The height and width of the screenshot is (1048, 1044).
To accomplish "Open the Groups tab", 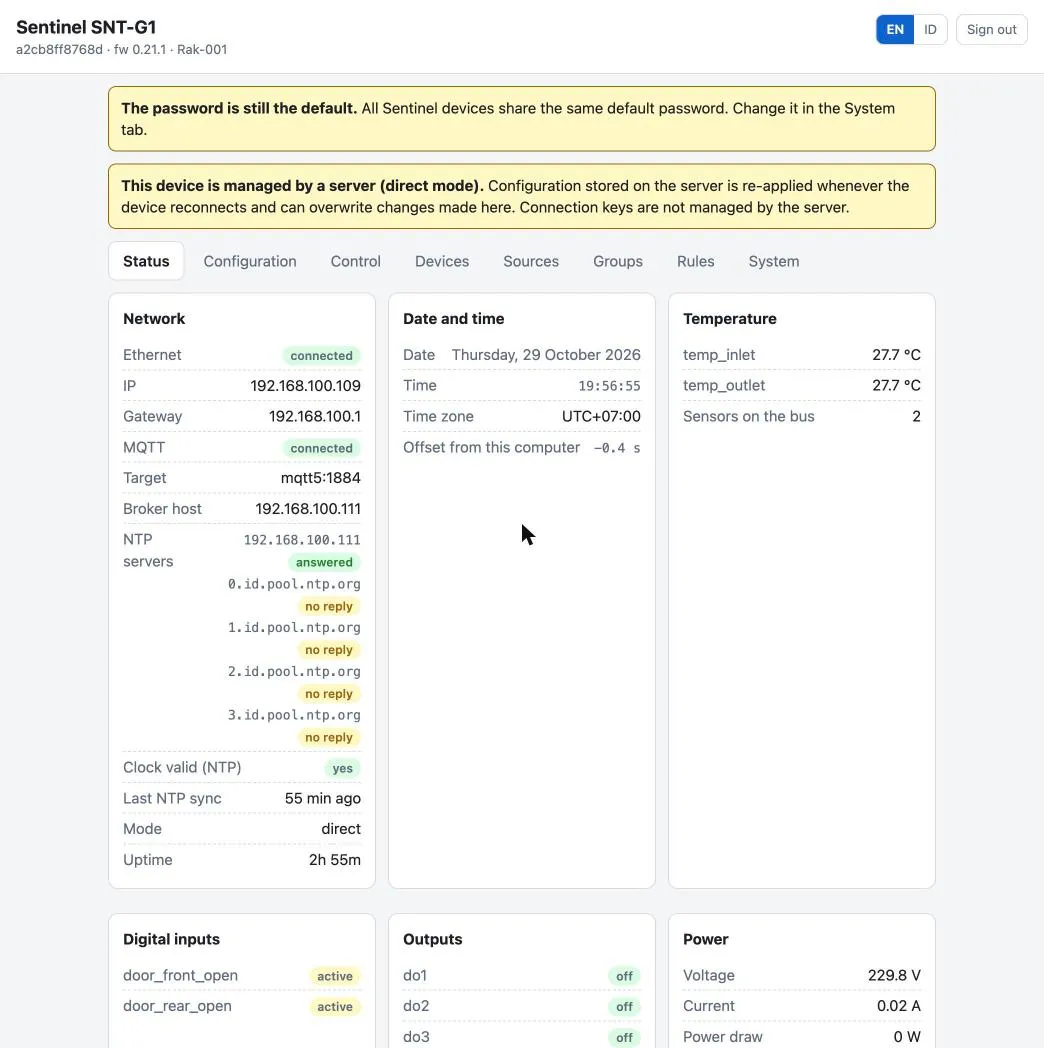I will [x=618, y=261].
